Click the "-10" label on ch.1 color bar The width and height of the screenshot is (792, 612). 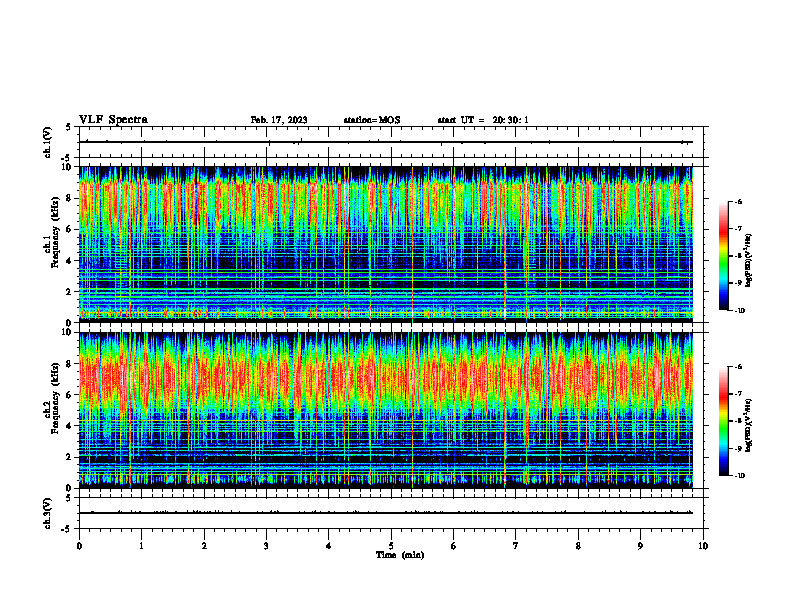click(x=739, y=311)
